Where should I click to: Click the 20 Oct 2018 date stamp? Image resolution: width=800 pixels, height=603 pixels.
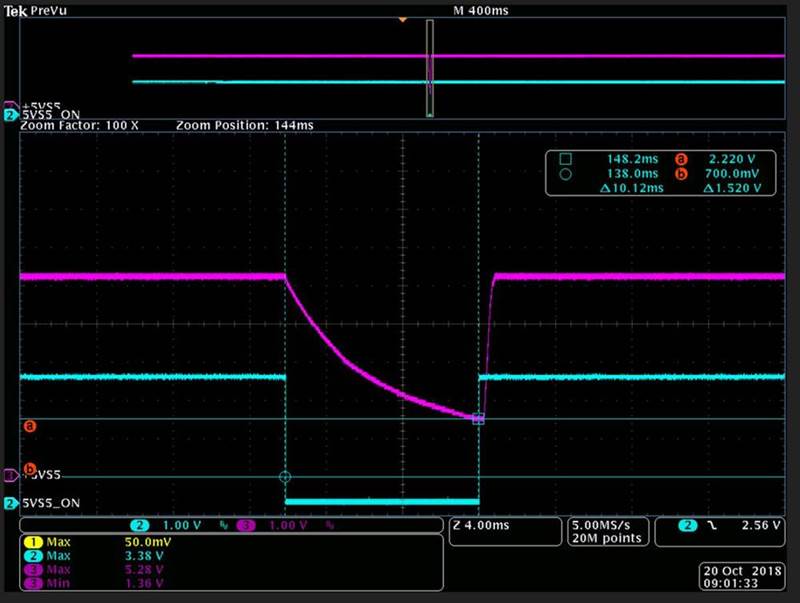coord(742,571)
